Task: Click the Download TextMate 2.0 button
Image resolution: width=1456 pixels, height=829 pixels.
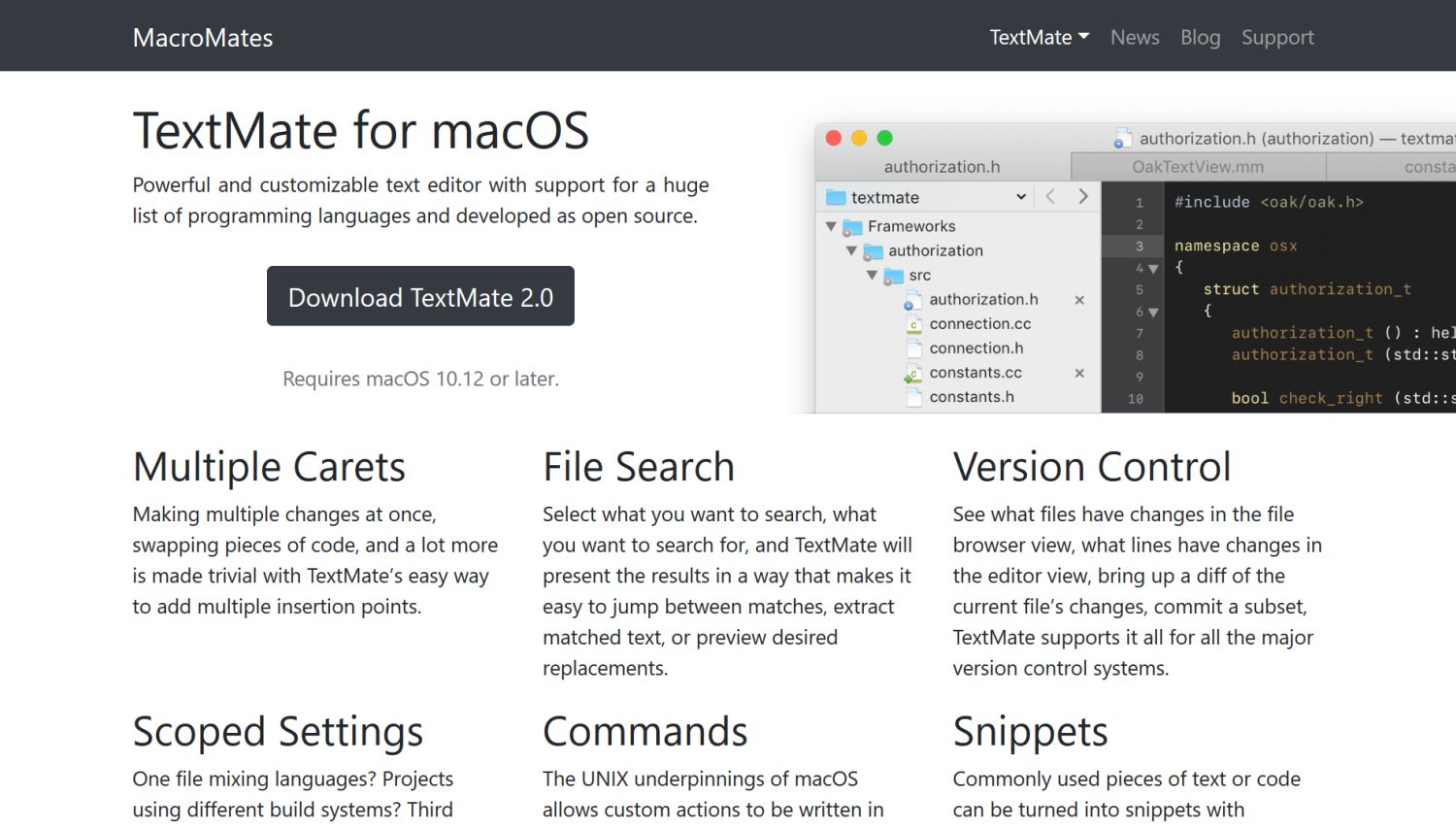Action: coord(420,296)
